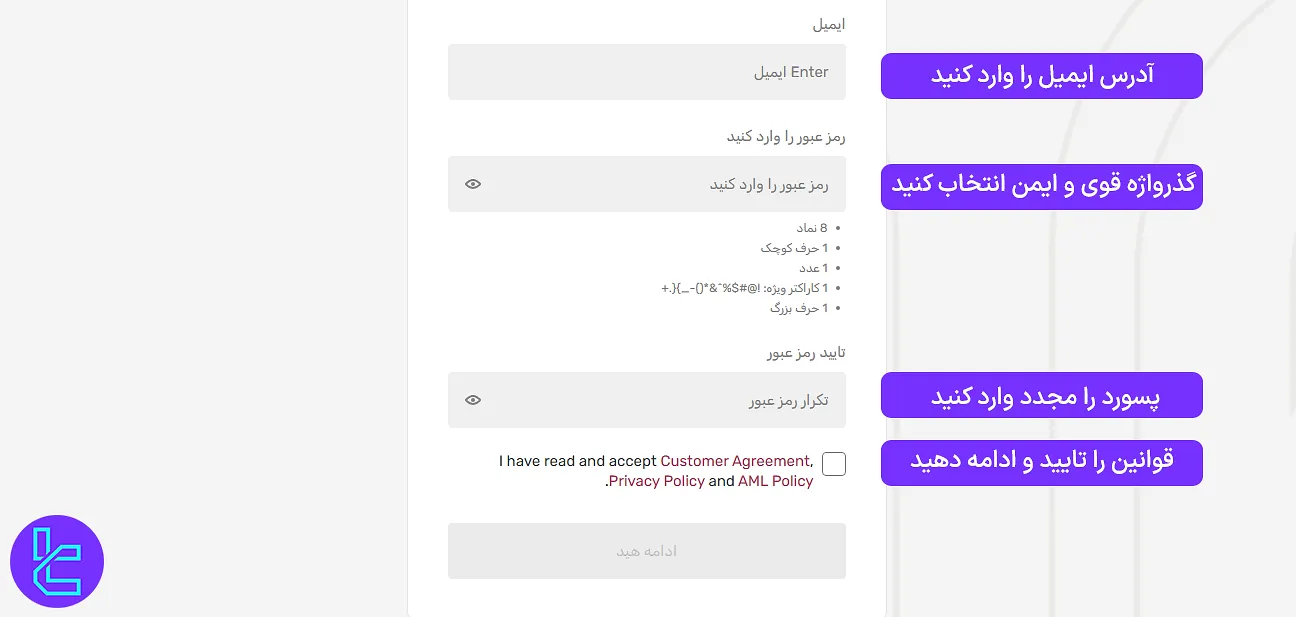1296x617 pixels.
Task: Open the AML Policy link
Action: (776, 481)
